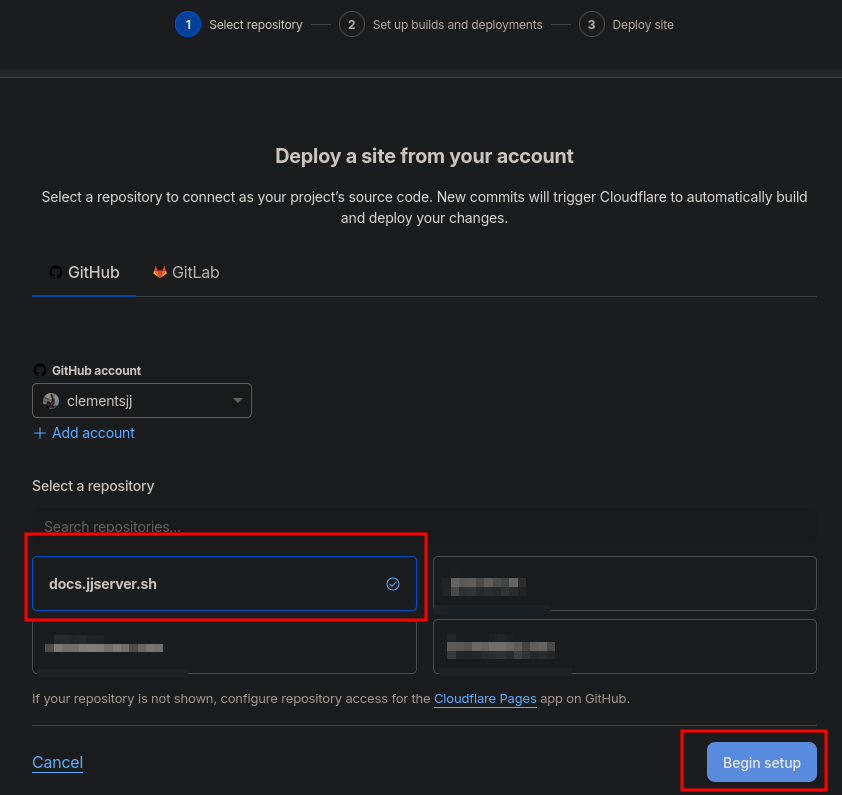Click the step 1 circle icon
The height and width of the screenshot is (795, 842).
[x=188, y=25]
